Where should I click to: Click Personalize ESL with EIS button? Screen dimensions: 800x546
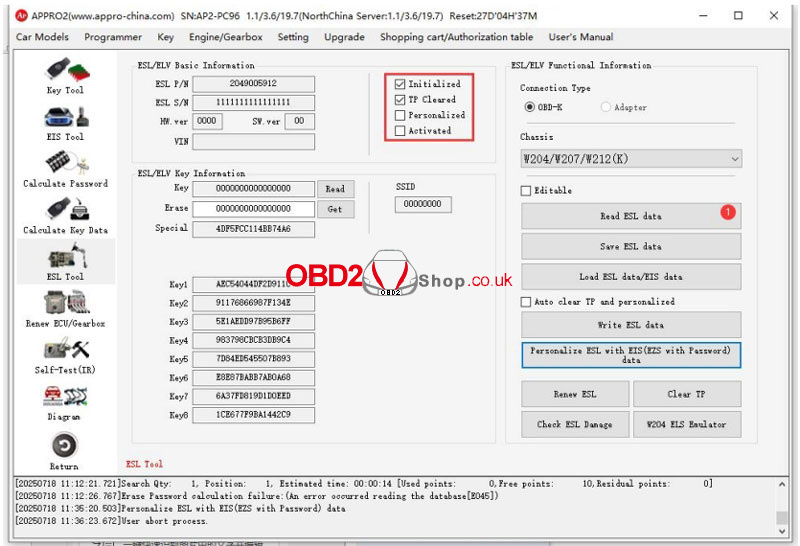(x=631, y=355)
